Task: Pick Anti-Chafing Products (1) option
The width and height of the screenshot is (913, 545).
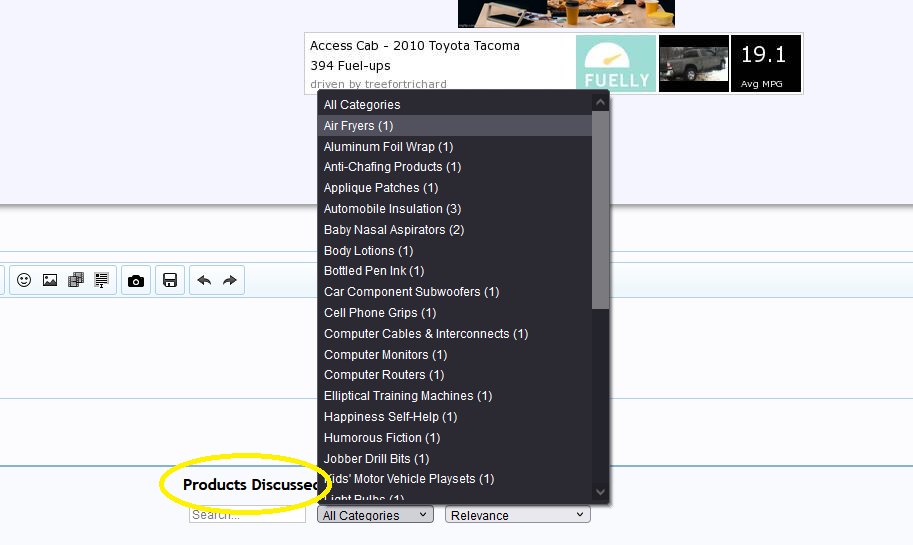Action: (455, 167)
